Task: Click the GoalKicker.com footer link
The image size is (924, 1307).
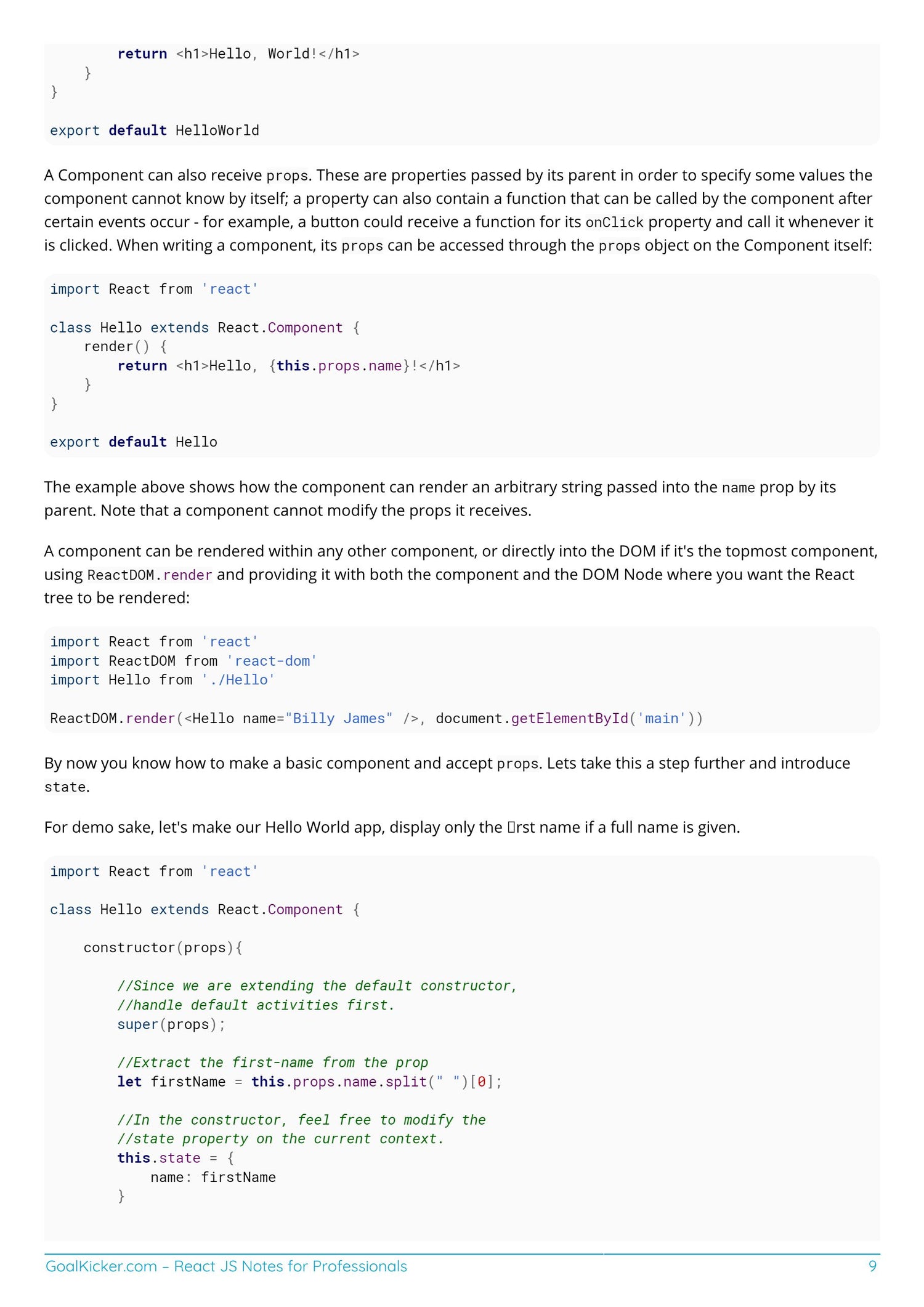Action: [x=225, y=1266]
